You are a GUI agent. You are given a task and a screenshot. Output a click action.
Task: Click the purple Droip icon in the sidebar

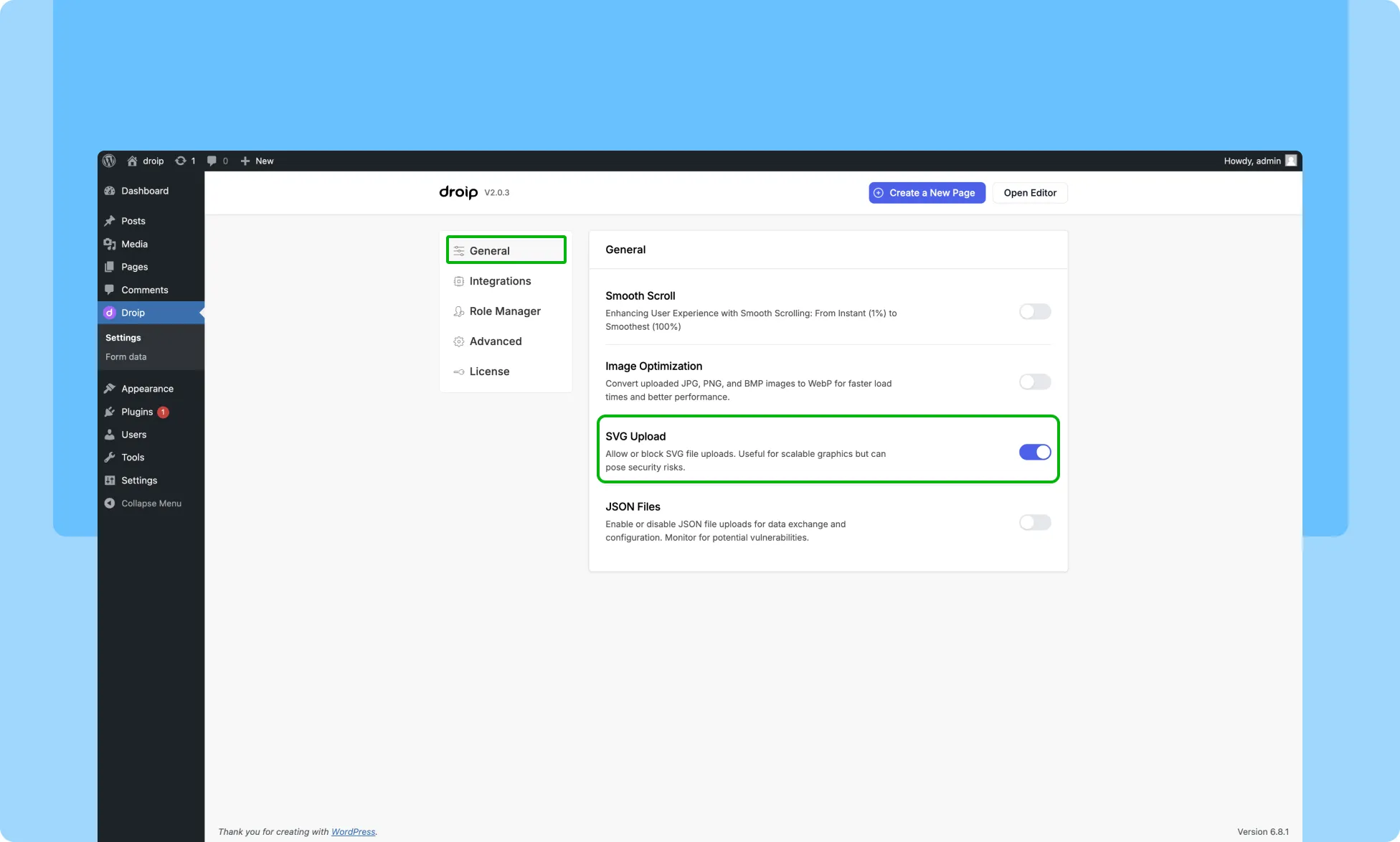[x=110, y=313]
